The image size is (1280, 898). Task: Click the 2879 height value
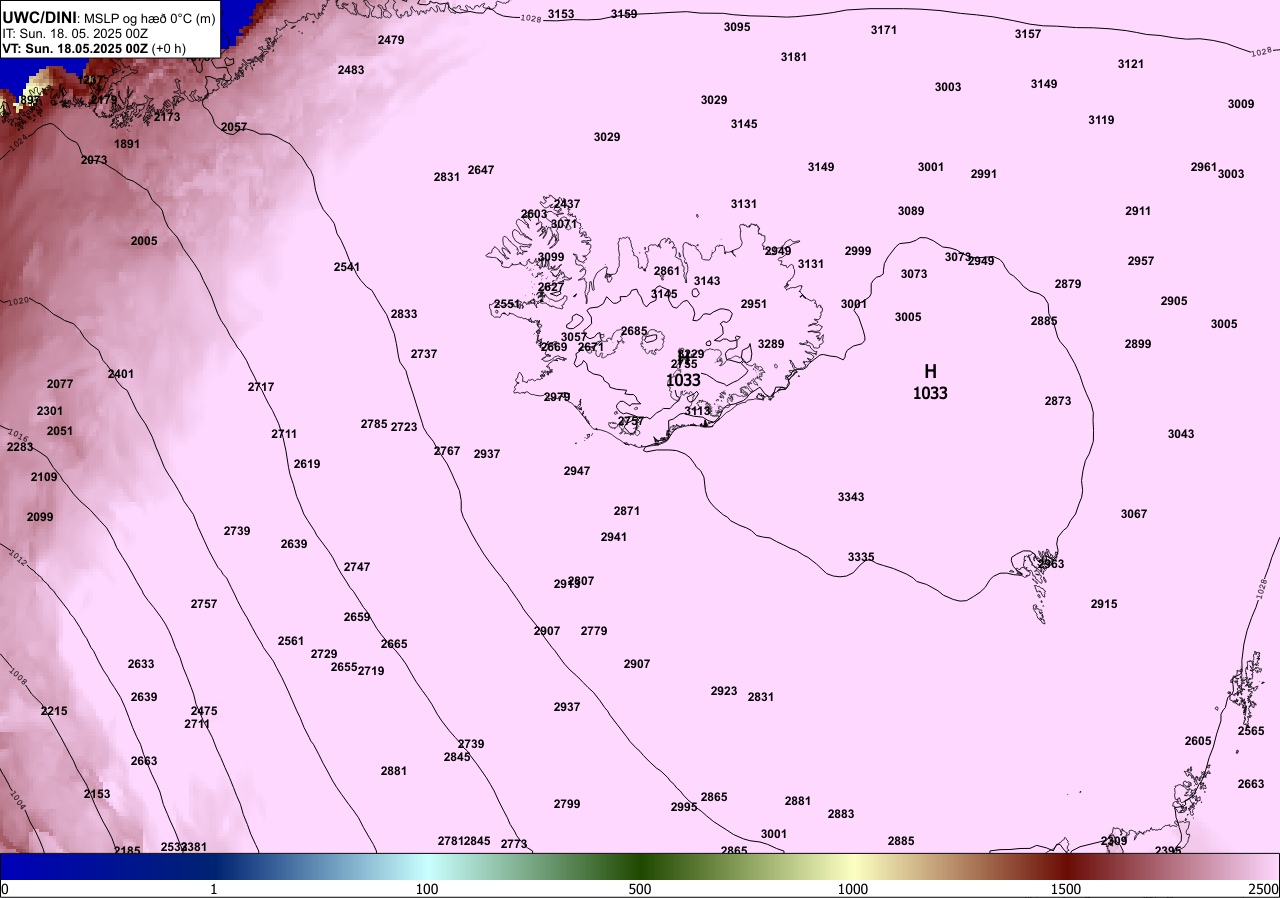pos(1068,284)
